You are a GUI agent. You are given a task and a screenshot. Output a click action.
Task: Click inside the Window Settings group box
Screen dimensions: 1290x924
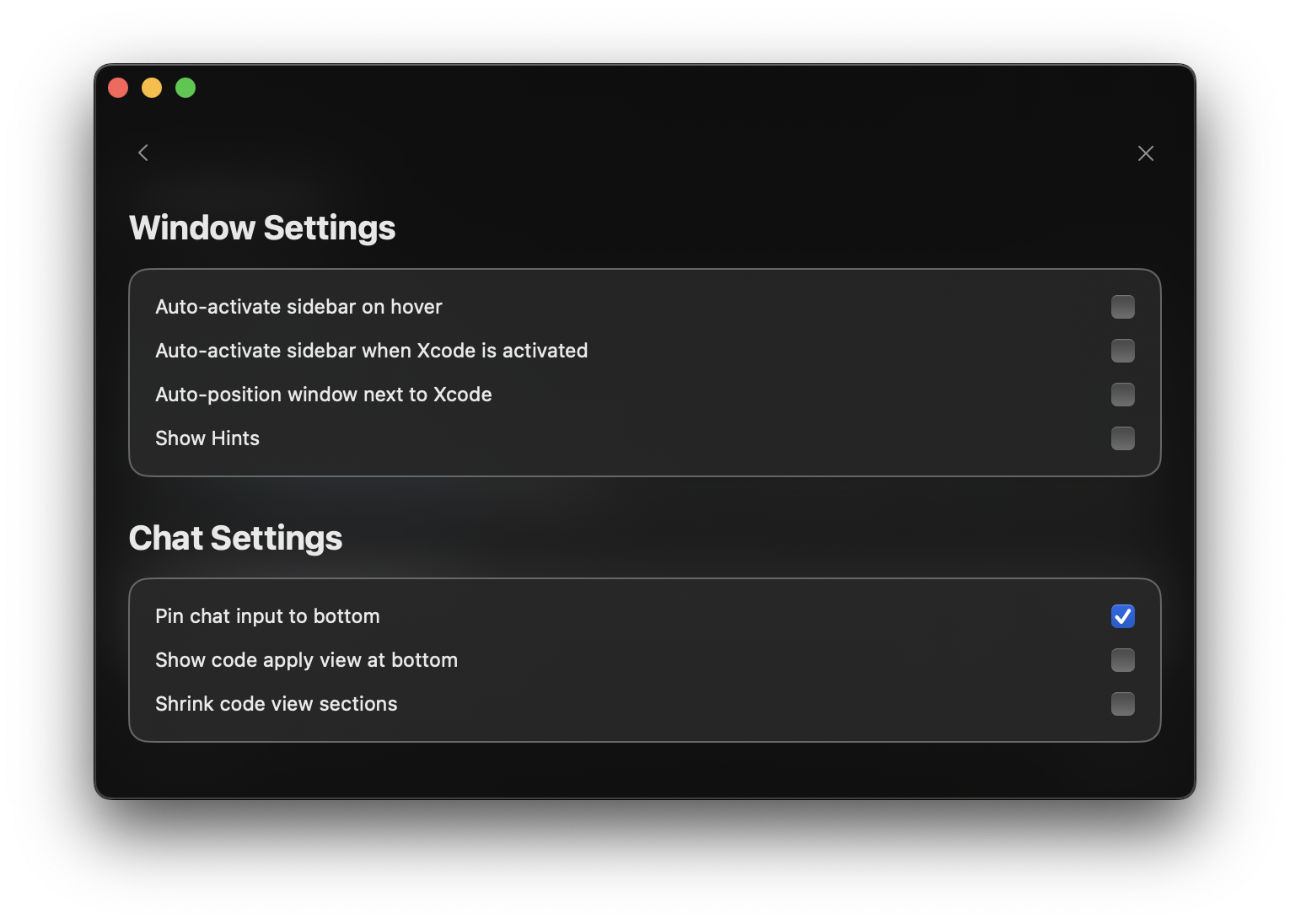click(645, 373)
